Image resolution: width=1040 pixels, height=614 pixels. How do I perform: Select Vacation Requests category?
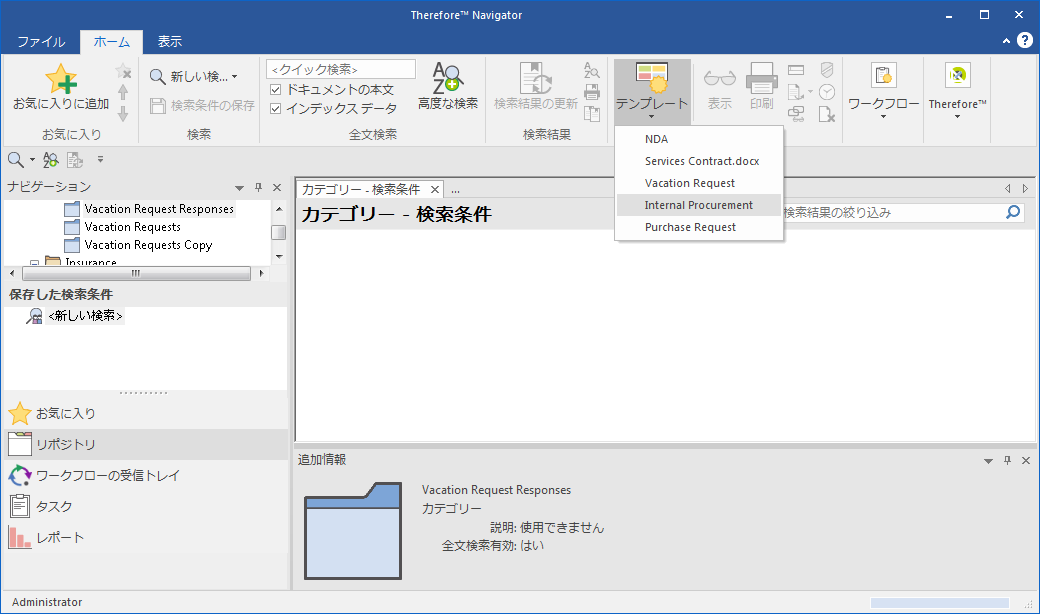pos(133,227)
